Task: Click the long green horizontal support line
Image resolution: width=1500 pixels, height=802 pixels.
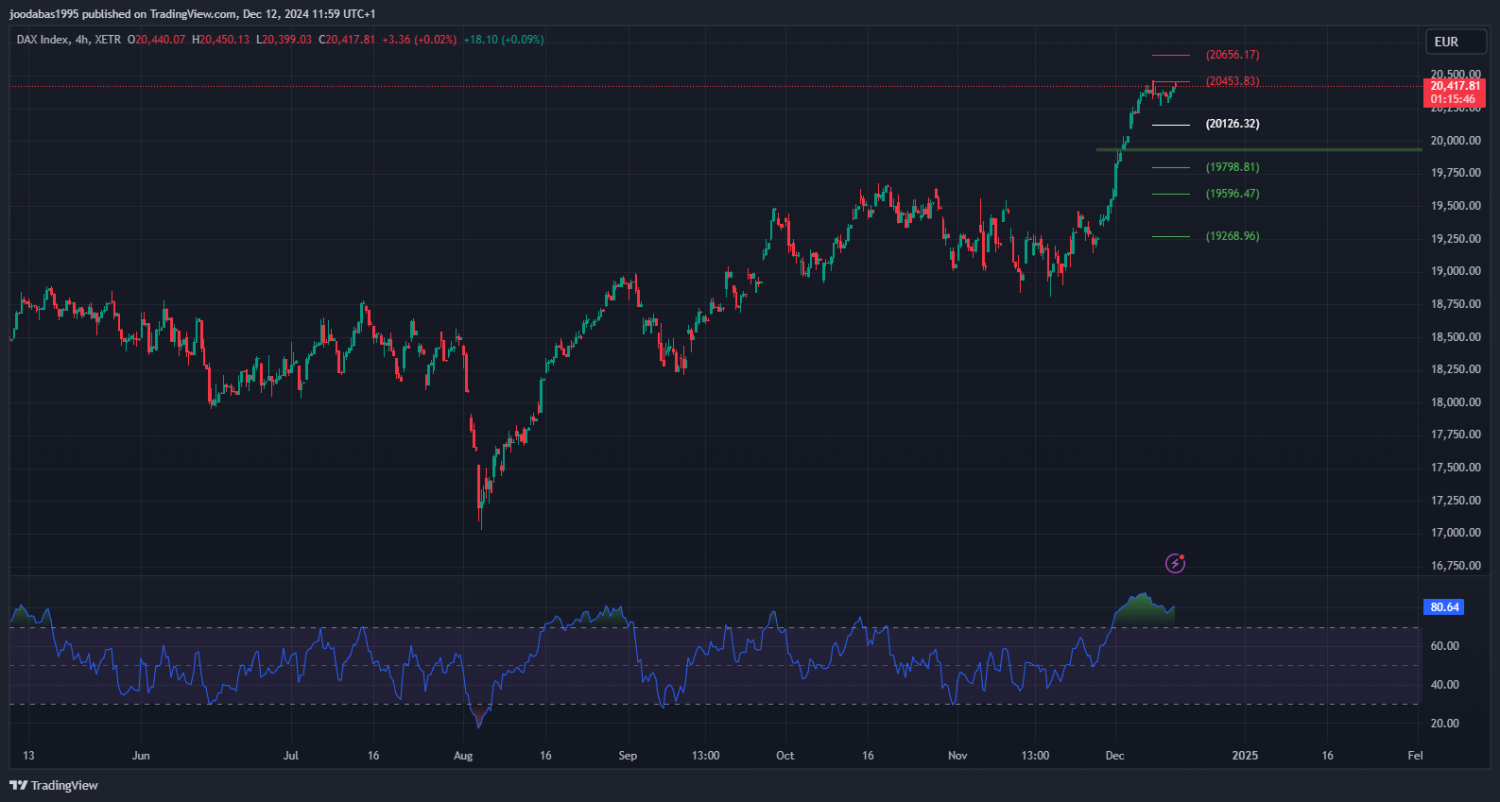Action: pos(1300,150)
